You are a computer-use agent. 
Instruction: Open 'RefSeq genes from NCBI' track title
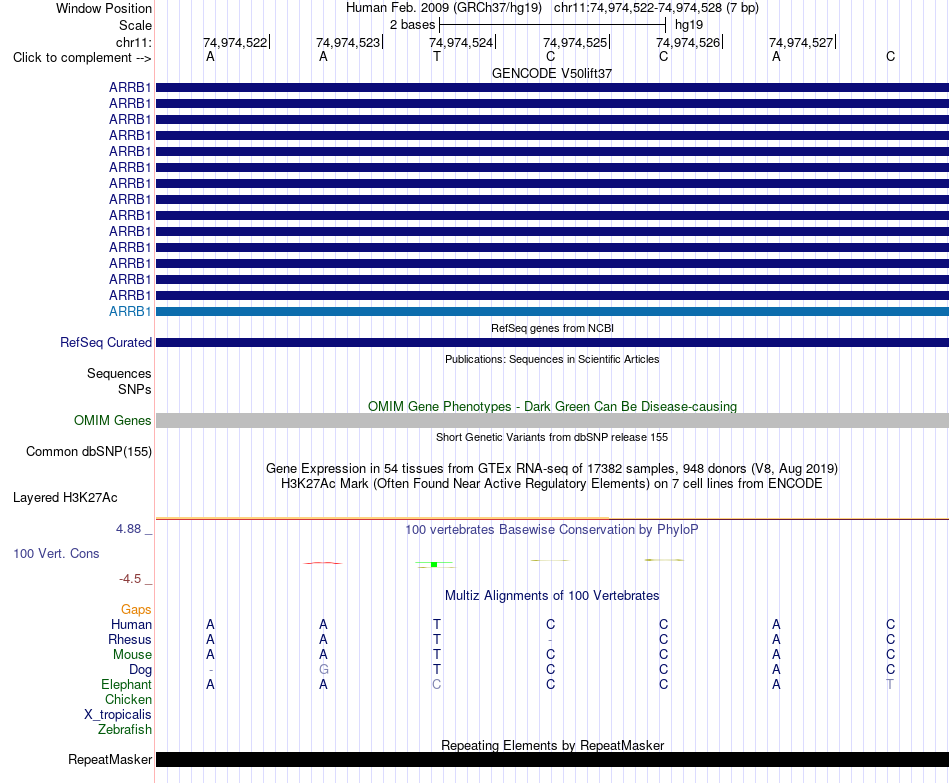click(x=552, y=328)
